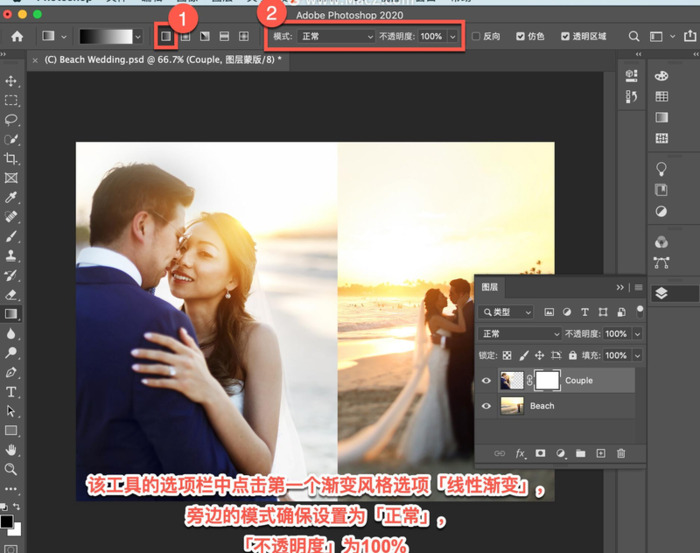The height and width of the screenshot is (553, 700).
Task: Select the Rectangle shape tool
Action: point(11,431)
